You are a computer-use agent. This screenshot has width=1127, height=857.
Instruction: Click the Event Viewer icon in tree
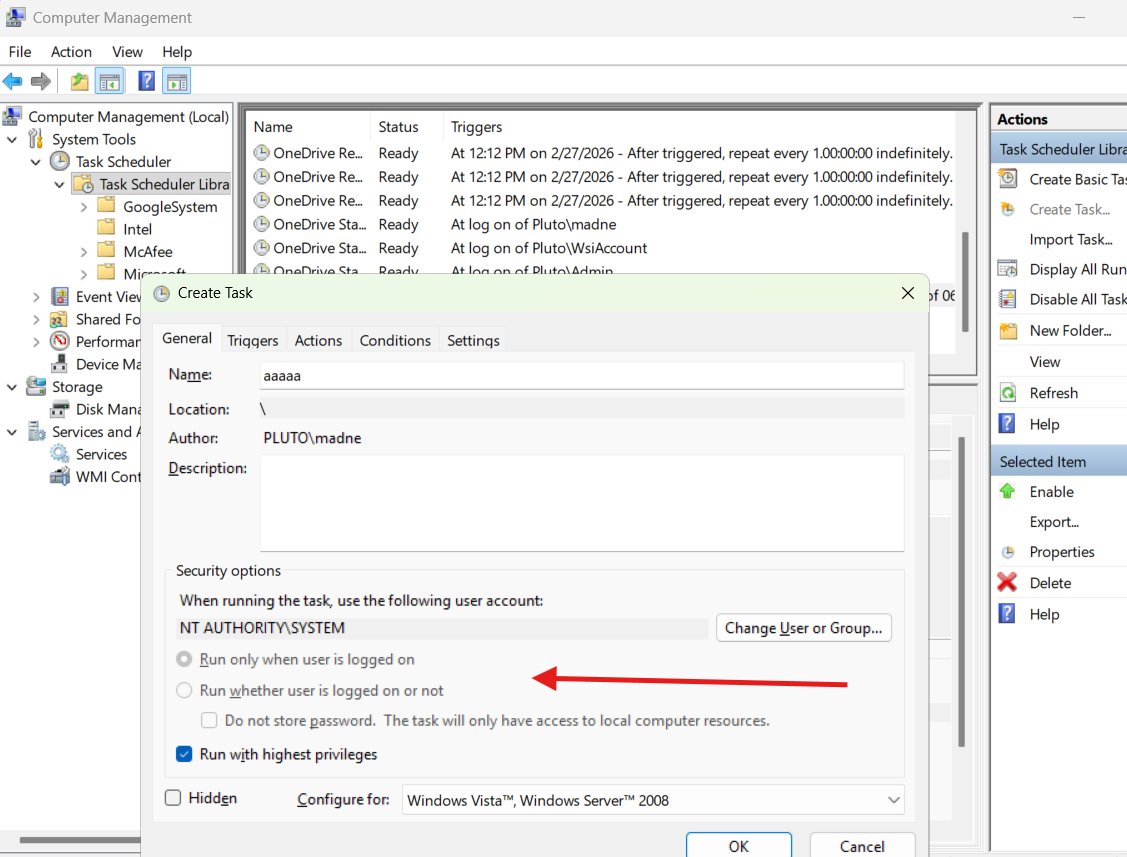point(60,296)
